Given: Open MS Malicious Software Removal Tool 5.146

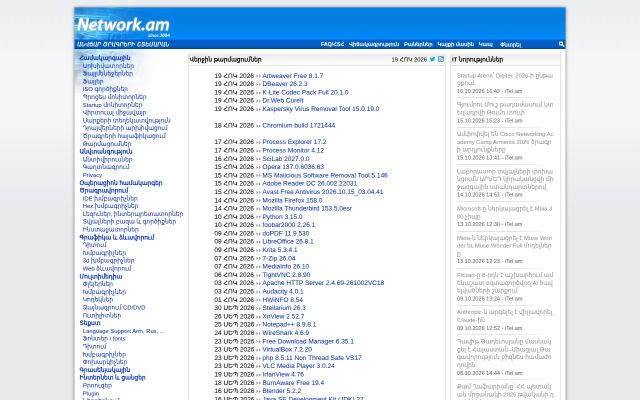Looking at the screenshot, I should tap(325, 175).
